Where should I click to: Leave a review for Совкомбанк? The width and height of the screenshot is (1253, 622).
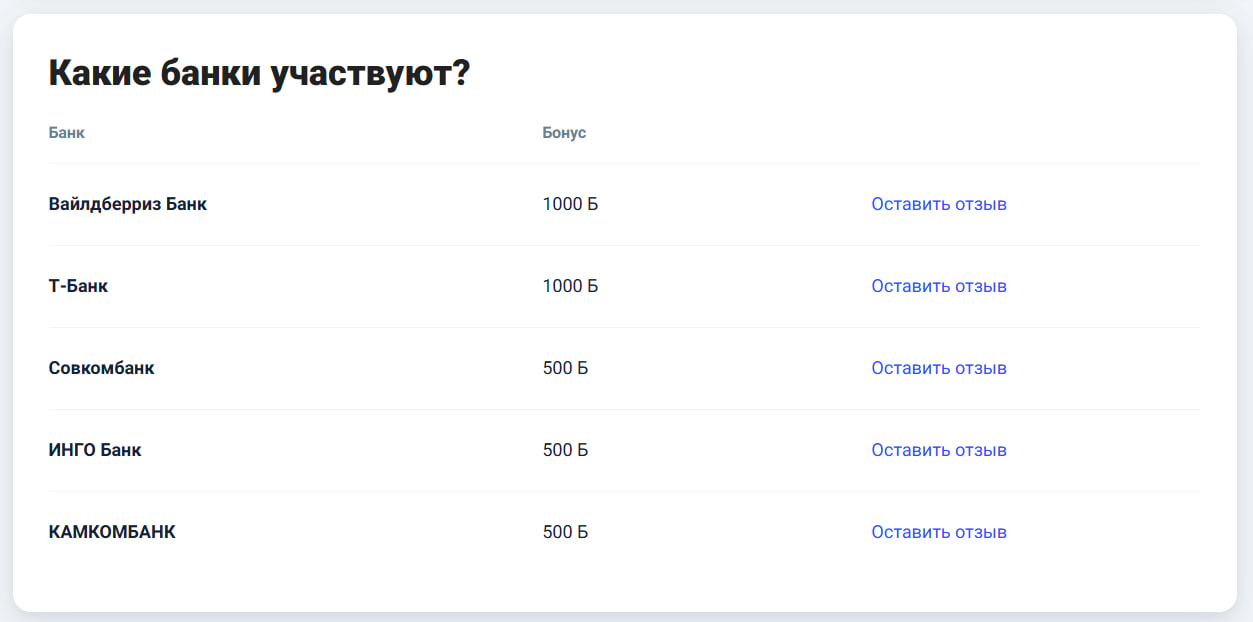click(938, 368)
